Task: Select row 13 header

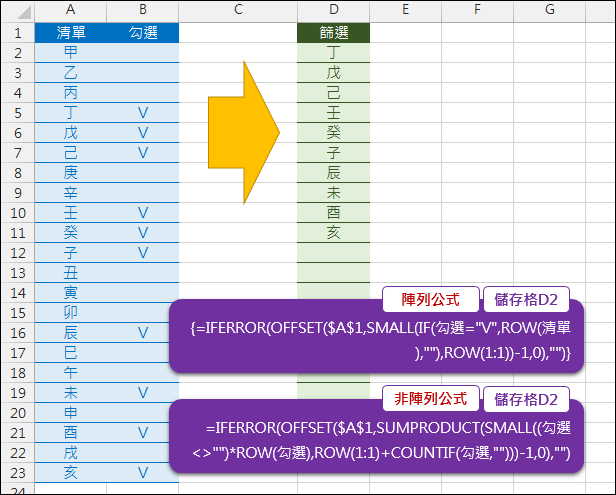Action: (x=18, y=273)
